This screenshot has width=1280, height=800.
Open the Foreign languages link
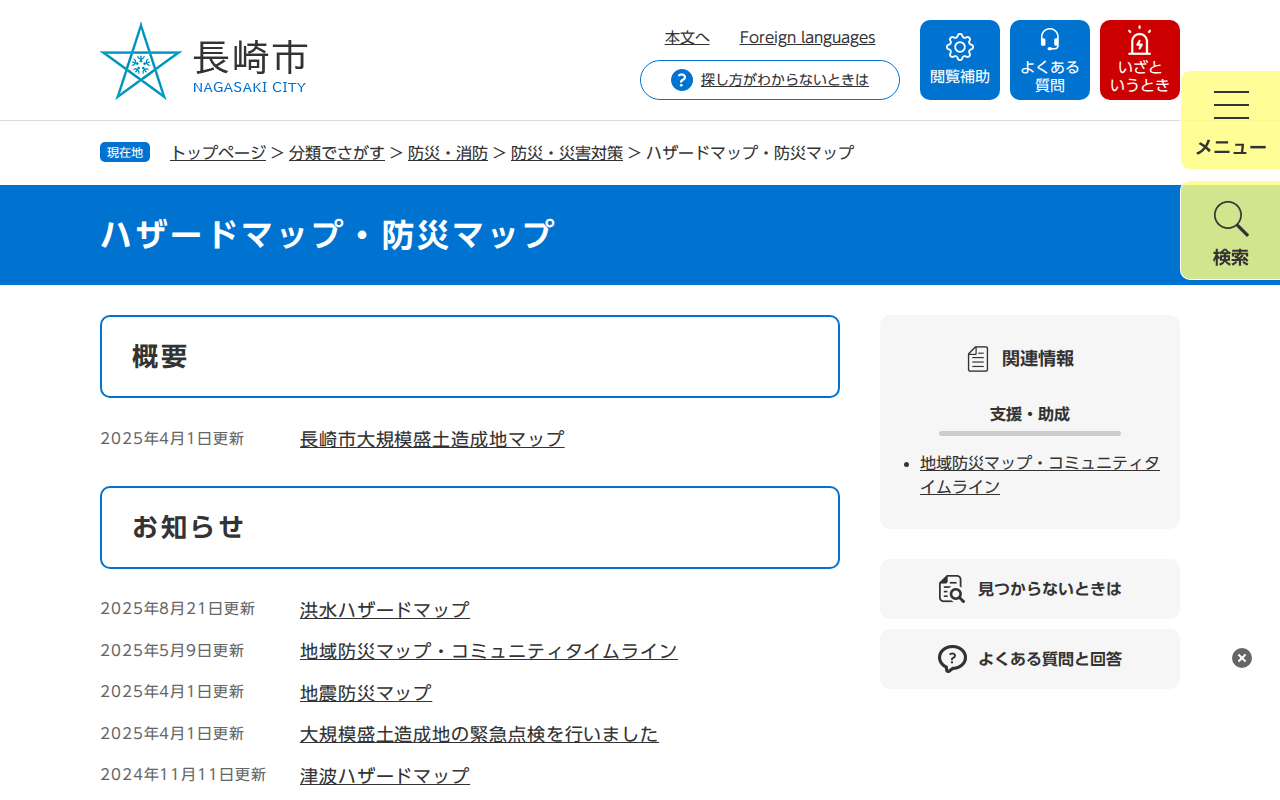807,38
